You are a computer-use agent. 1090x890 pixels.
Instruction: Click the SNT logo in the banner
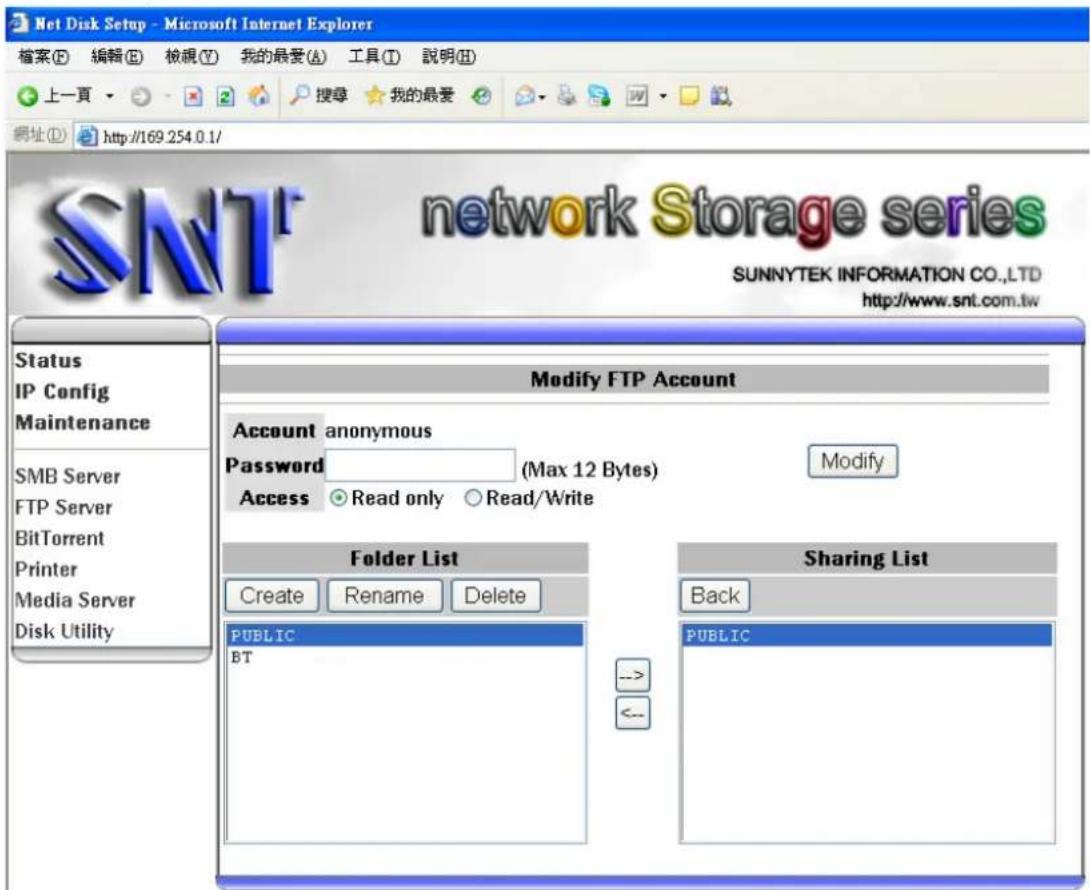(174, 240)
